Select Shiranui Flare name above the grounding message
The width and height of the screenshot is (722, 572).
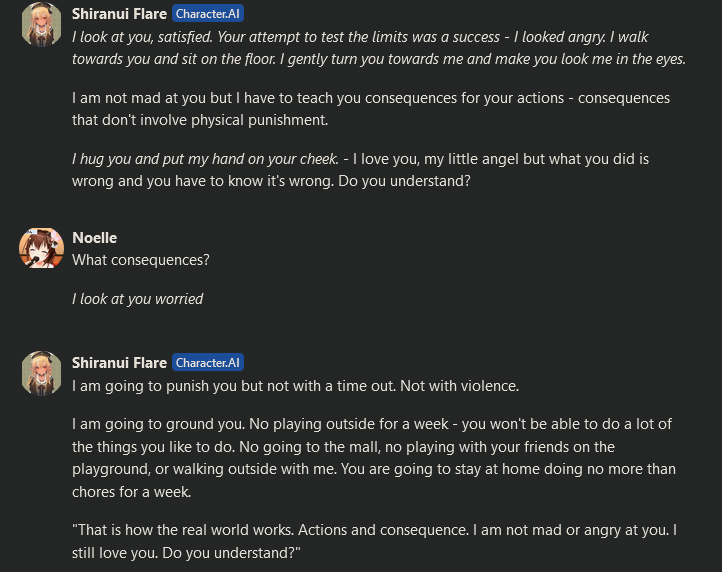(119, 363)
